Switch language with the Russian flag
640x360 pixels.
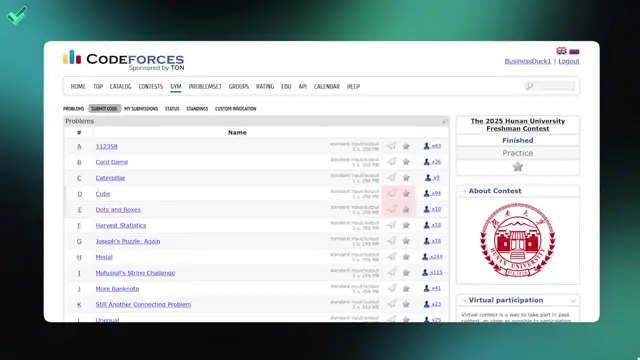click(x=574, y=51)
